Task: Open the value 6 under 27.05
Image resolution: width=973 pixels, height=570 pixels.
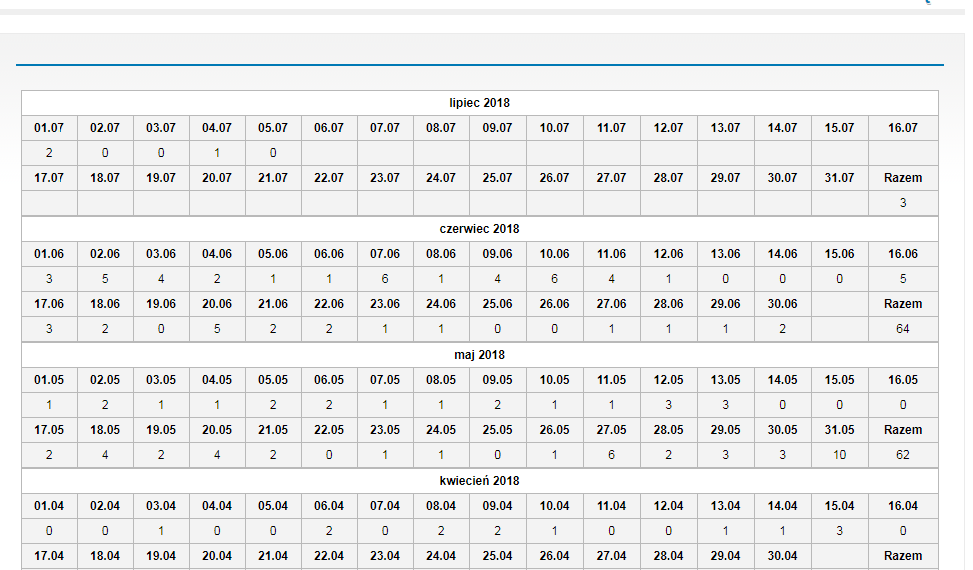Action: click(x=611, y=455)
